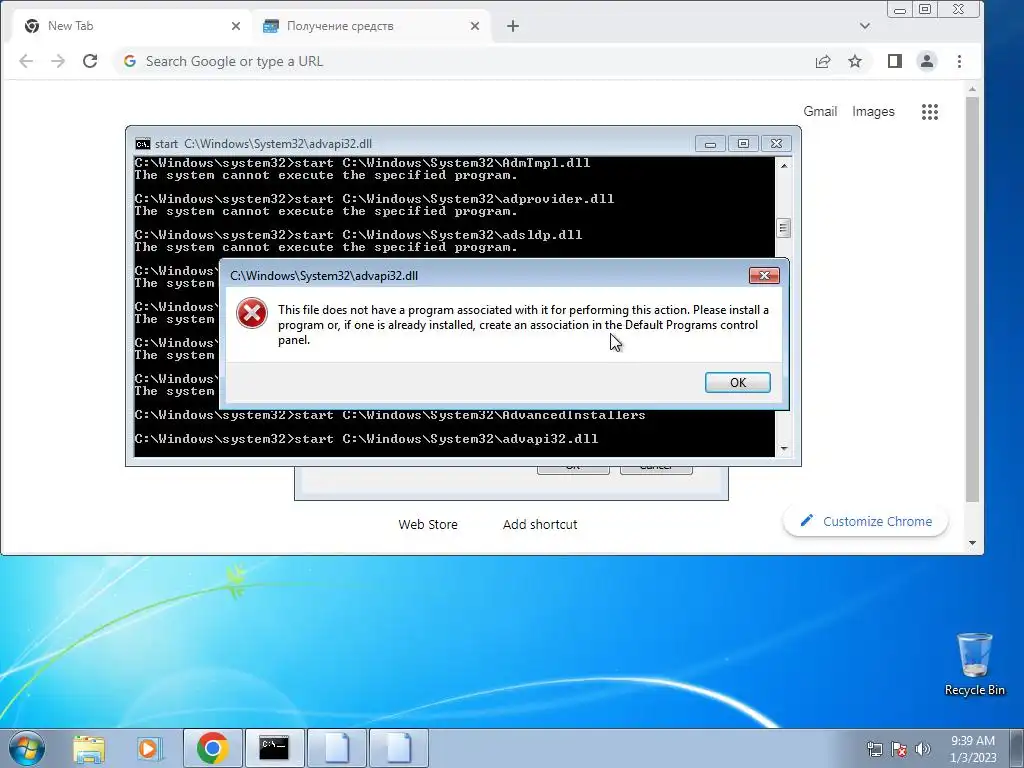The width and height of the screenshot is (1024, 768).
Task: Select second blank document taskbar item
Action: 399,748
